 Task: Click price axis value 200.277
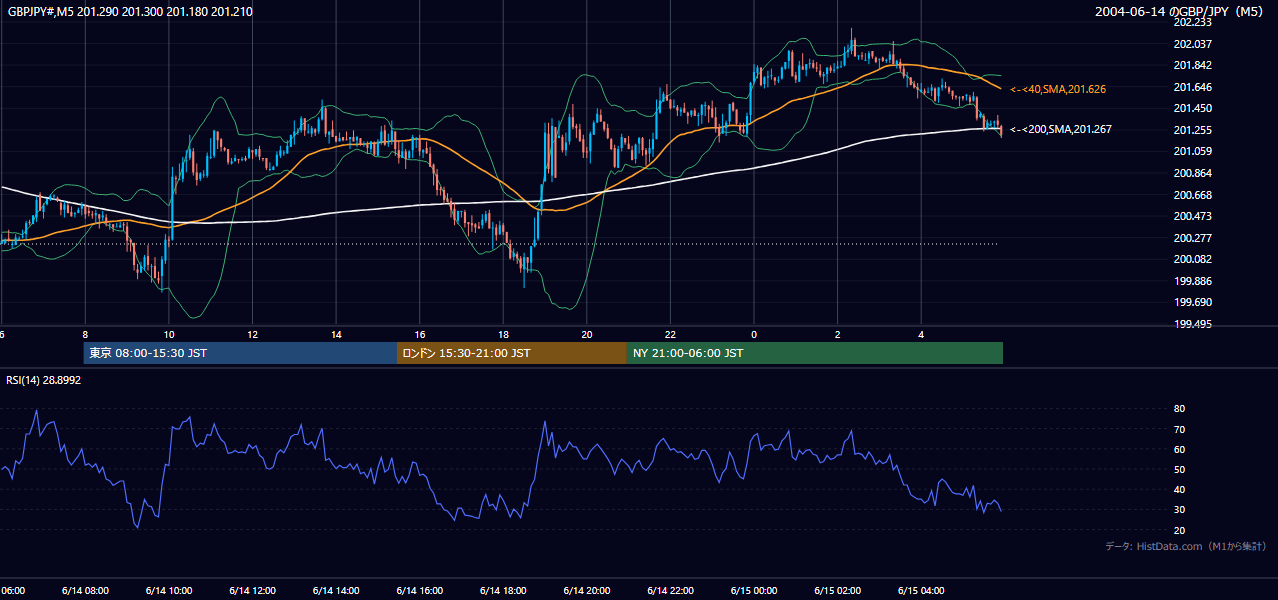[1192, 238]
